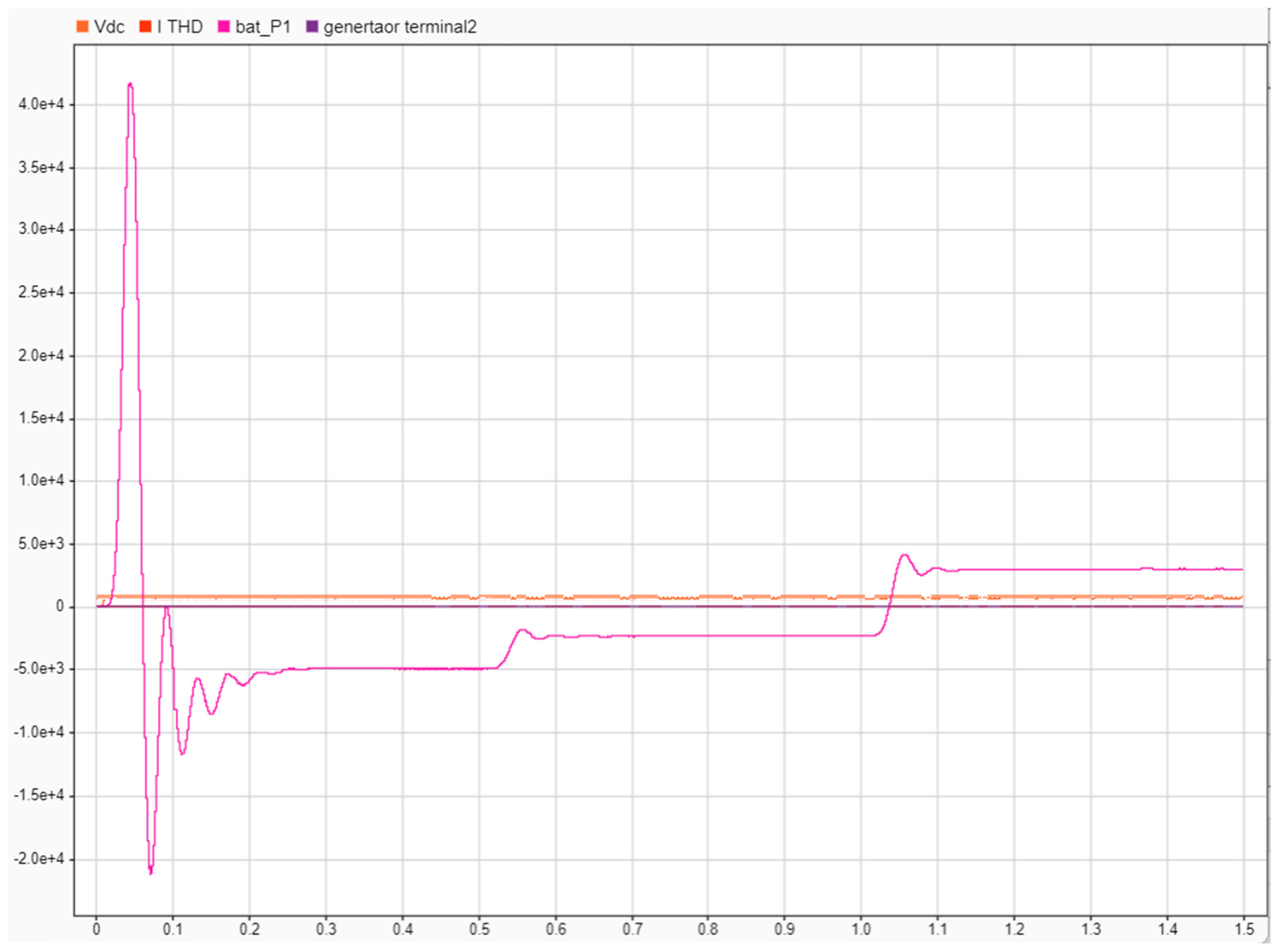Click the 1.0 x-axis tick label

pyautogui.click(x=861, y=930)
